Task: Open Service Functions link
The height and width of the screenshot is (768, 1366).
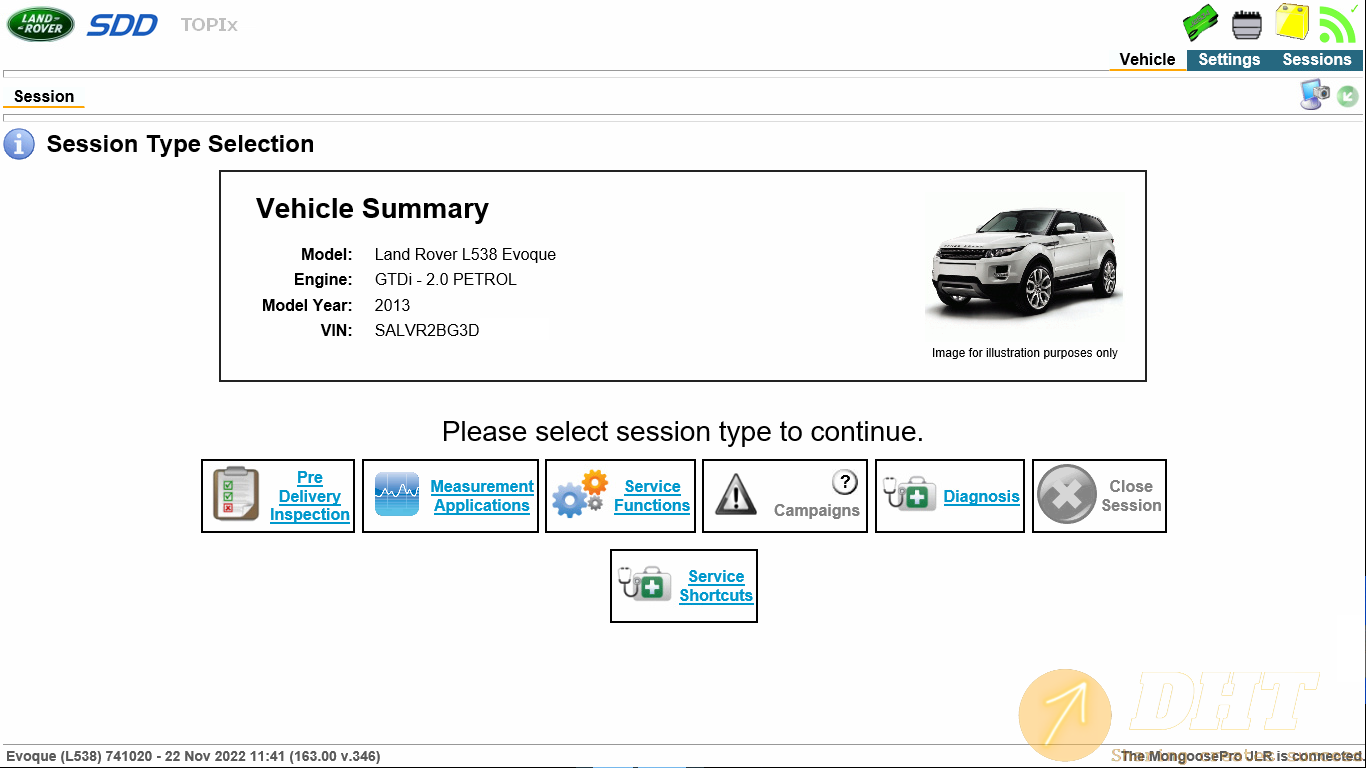Action: pos(652,496)
